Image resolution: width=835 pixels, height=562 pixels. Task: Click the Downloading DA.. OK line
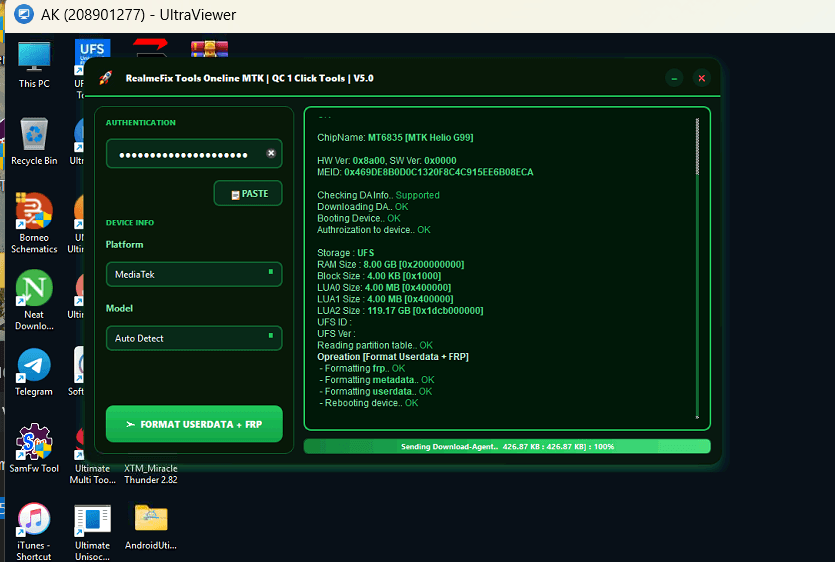363,207
